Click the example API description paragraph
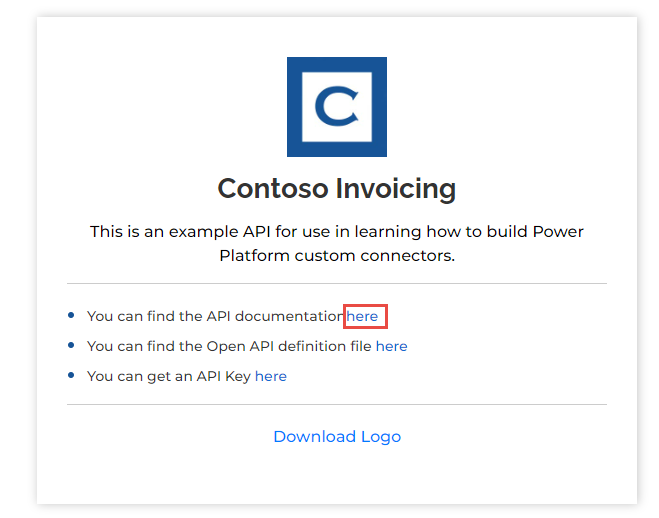 point(337,243)
